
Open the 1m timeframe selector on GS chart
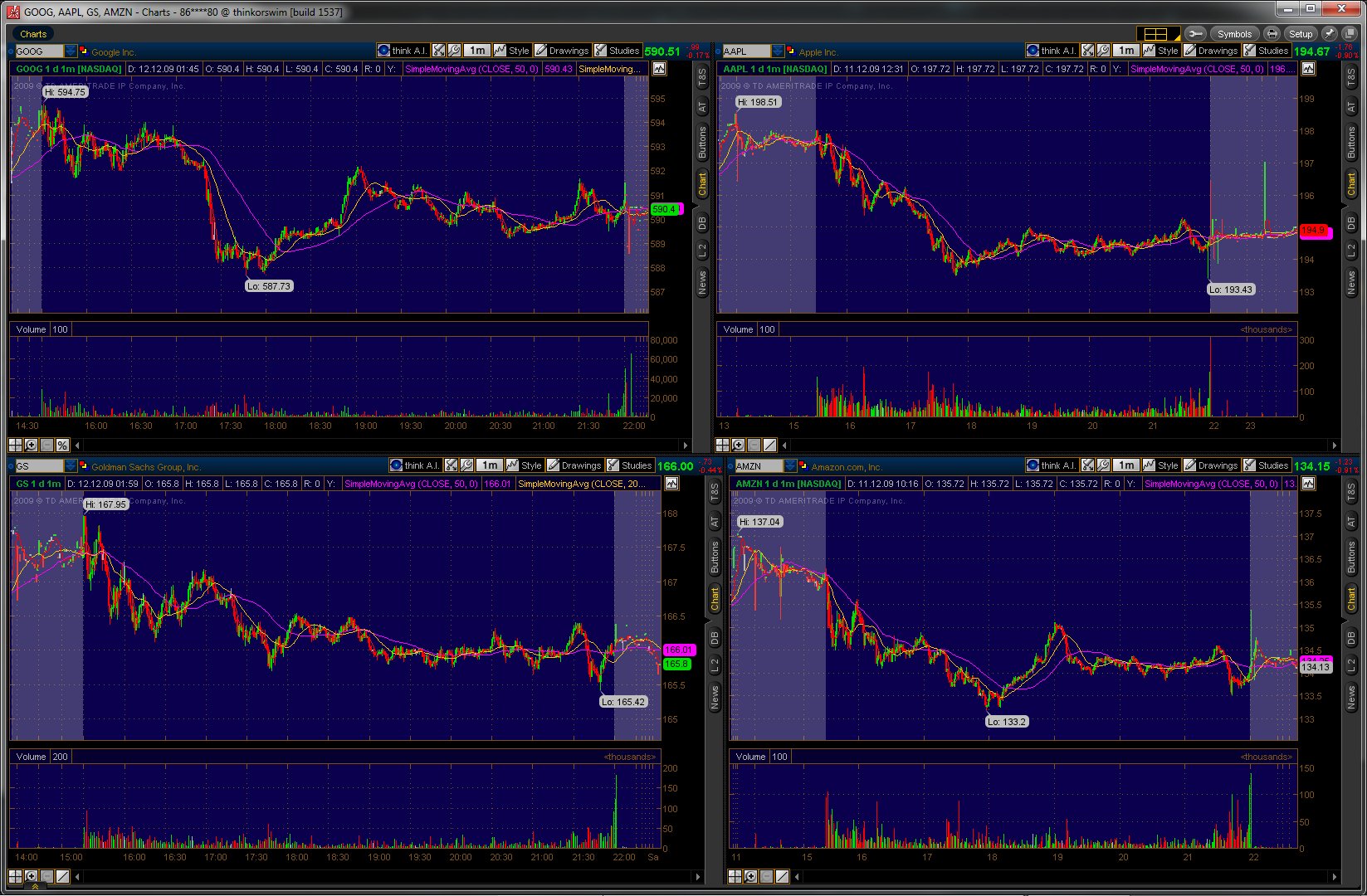pos(490,465)
